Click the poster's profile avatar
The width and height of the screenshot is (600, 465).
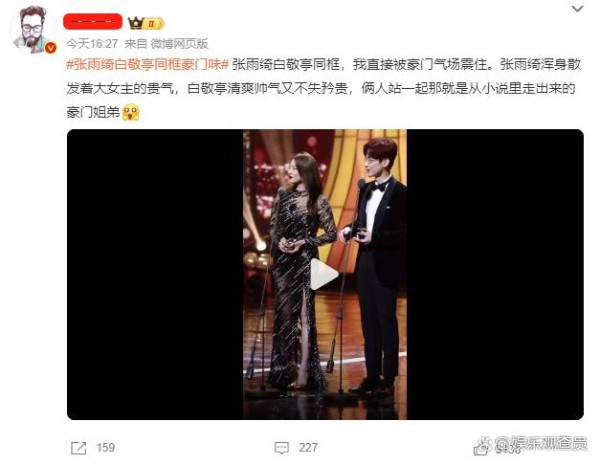point(32,29)
